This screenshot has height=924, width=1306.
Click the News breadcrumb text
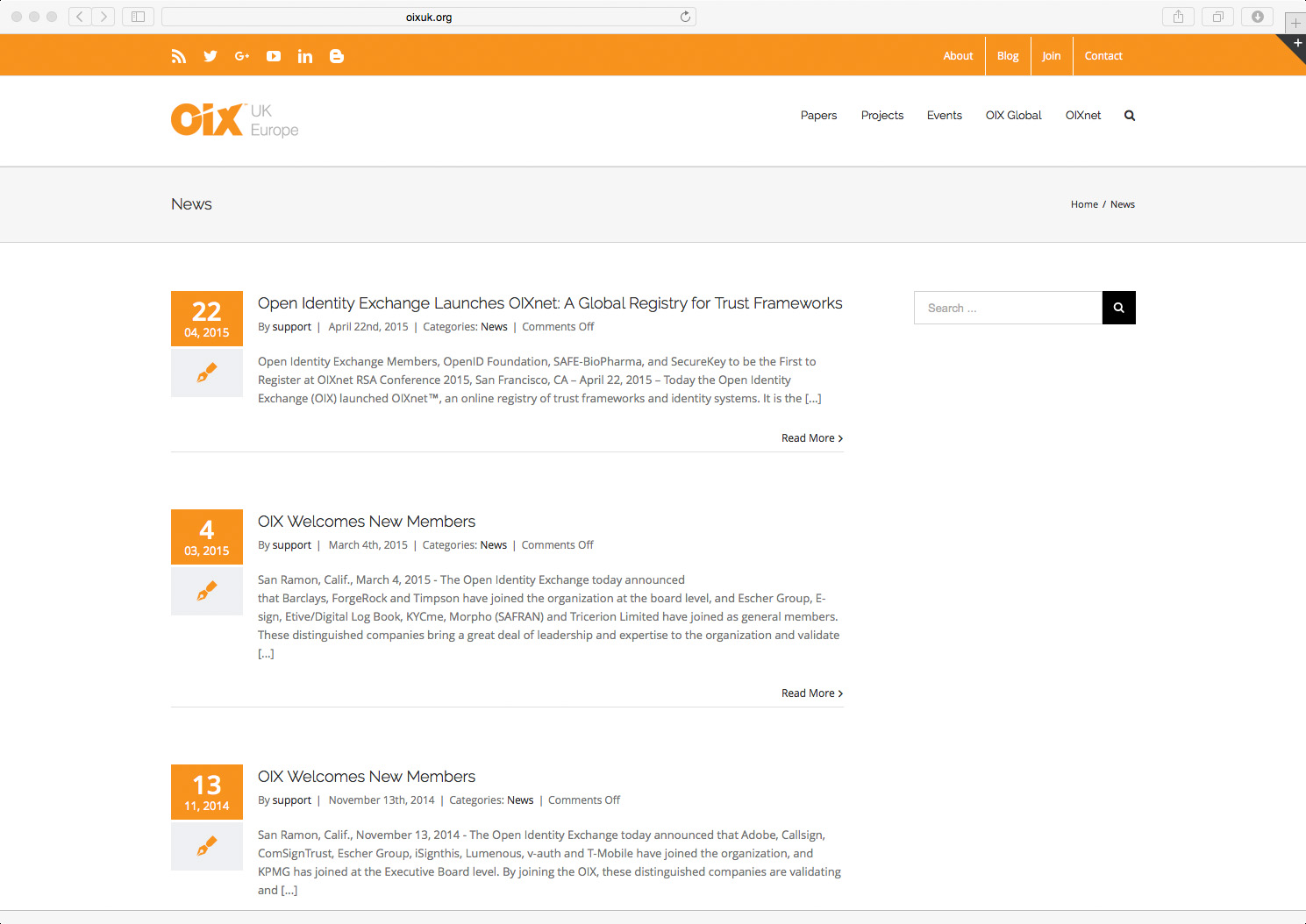click(x=1123, y=204)
